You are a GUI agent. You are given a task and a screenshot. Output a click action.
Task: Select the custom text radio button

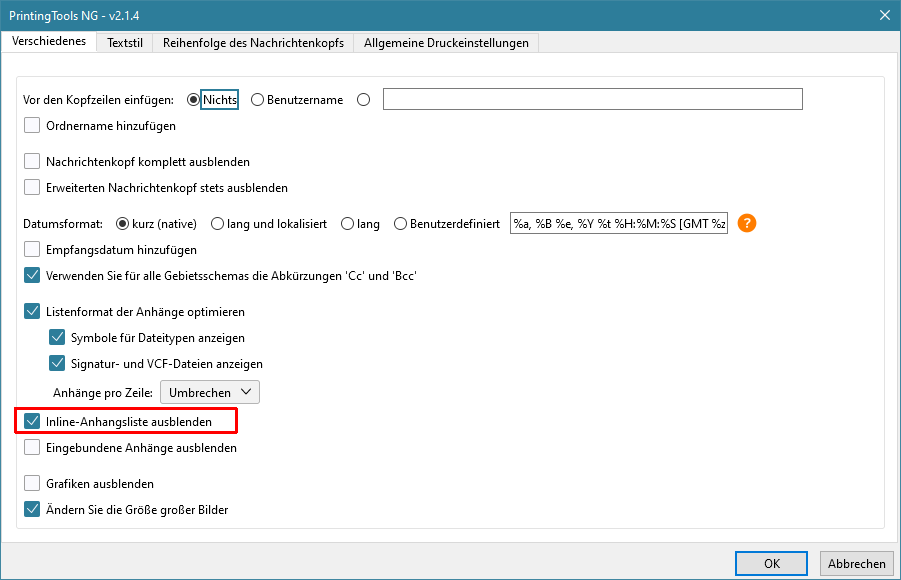pos(363,99)
